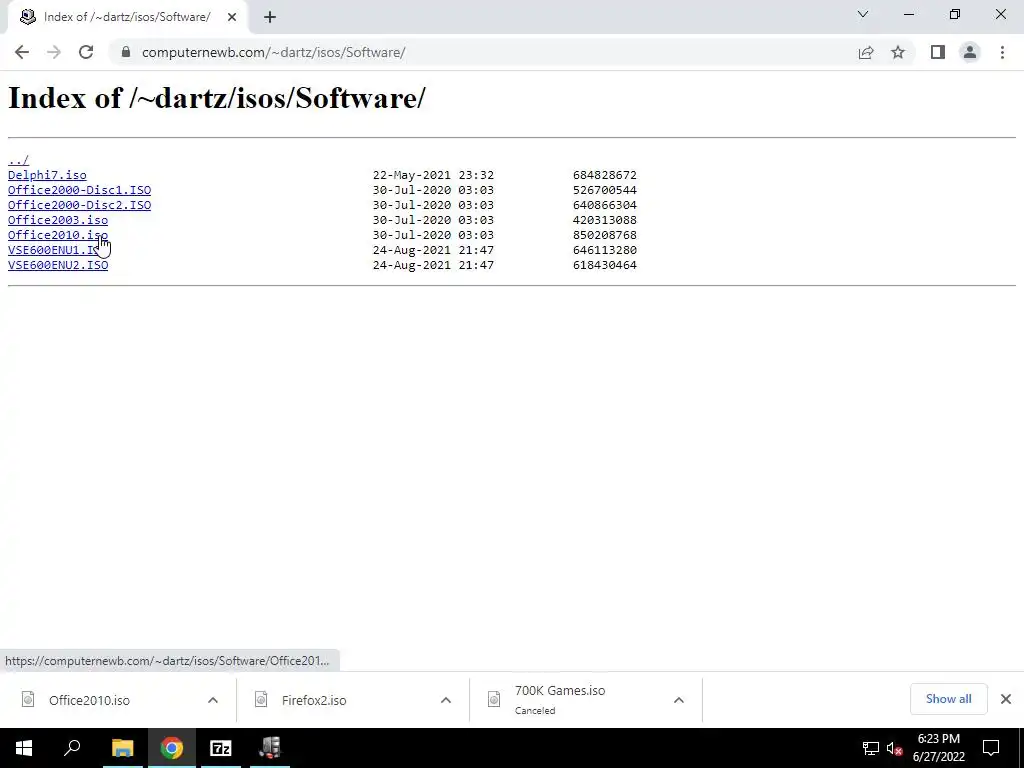Select date 22-May-2021 23:32

pos(433,175)
